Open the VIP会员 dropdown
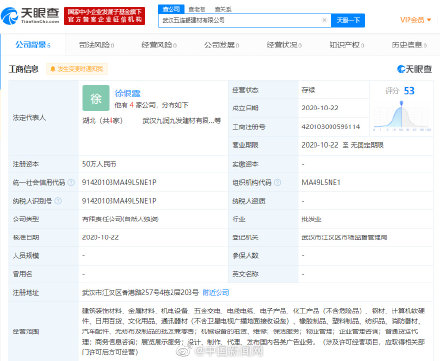Viewport: 440px width, 361px height. pyautogui.click(x=415, y=20)
